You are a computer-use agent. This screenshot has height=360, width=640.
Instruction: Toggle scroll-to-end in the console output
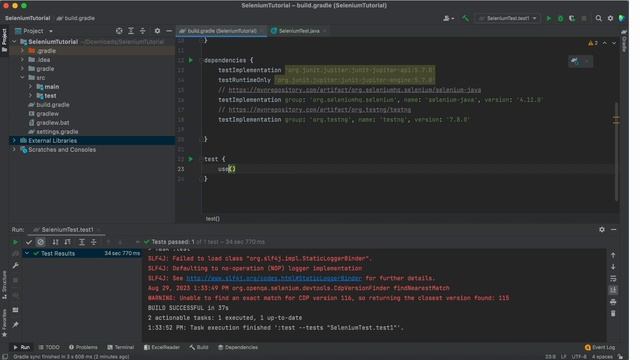[613, 290]
